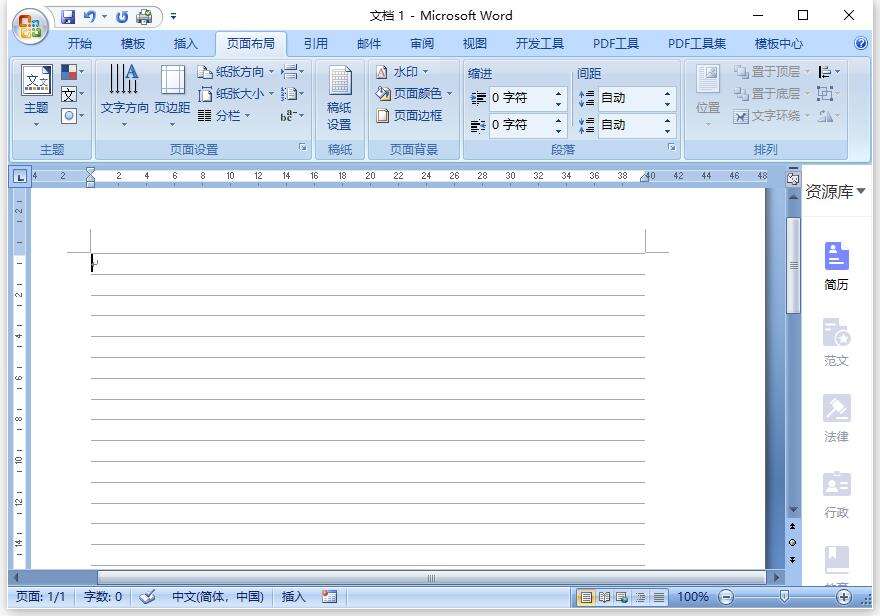
Task: Click spelling check status bar icon
Action: (x=148, y=596)
